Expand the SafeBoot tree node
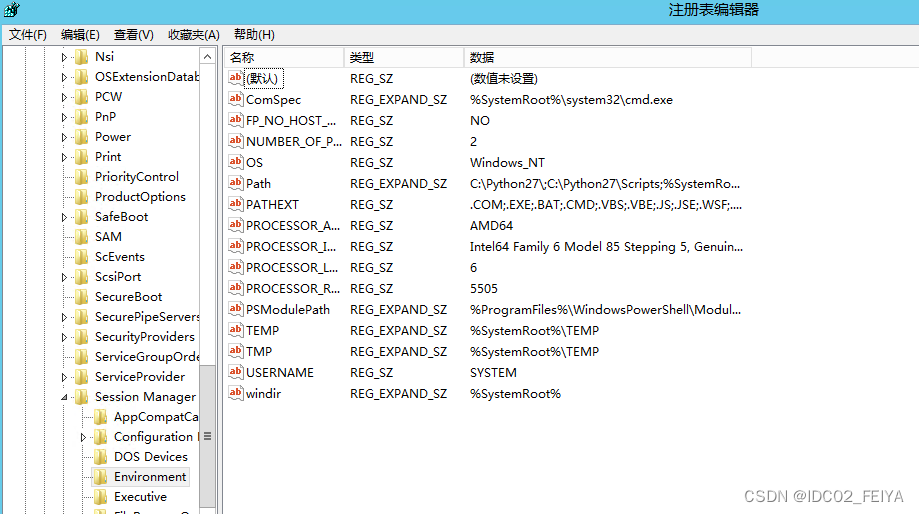919x514 pixels. pyautogui.click(x=64, y=217)
